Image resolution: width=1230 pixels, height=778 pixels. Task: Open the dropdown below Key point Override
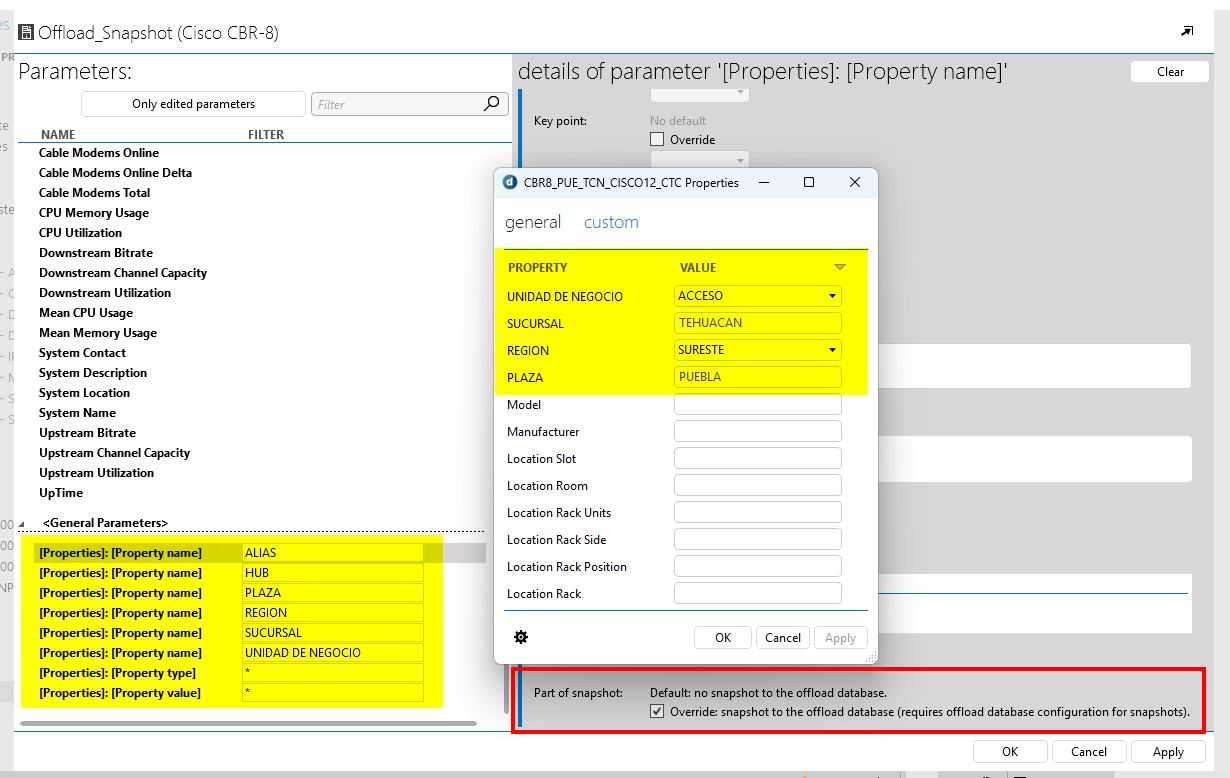699,160
